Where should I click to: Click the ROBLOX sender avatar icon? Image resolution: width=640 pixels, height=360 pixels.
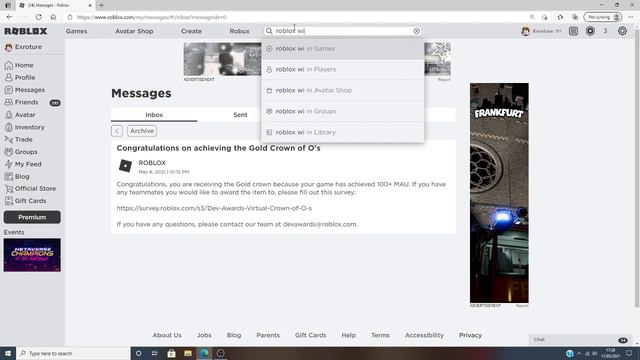pos(125,166)
